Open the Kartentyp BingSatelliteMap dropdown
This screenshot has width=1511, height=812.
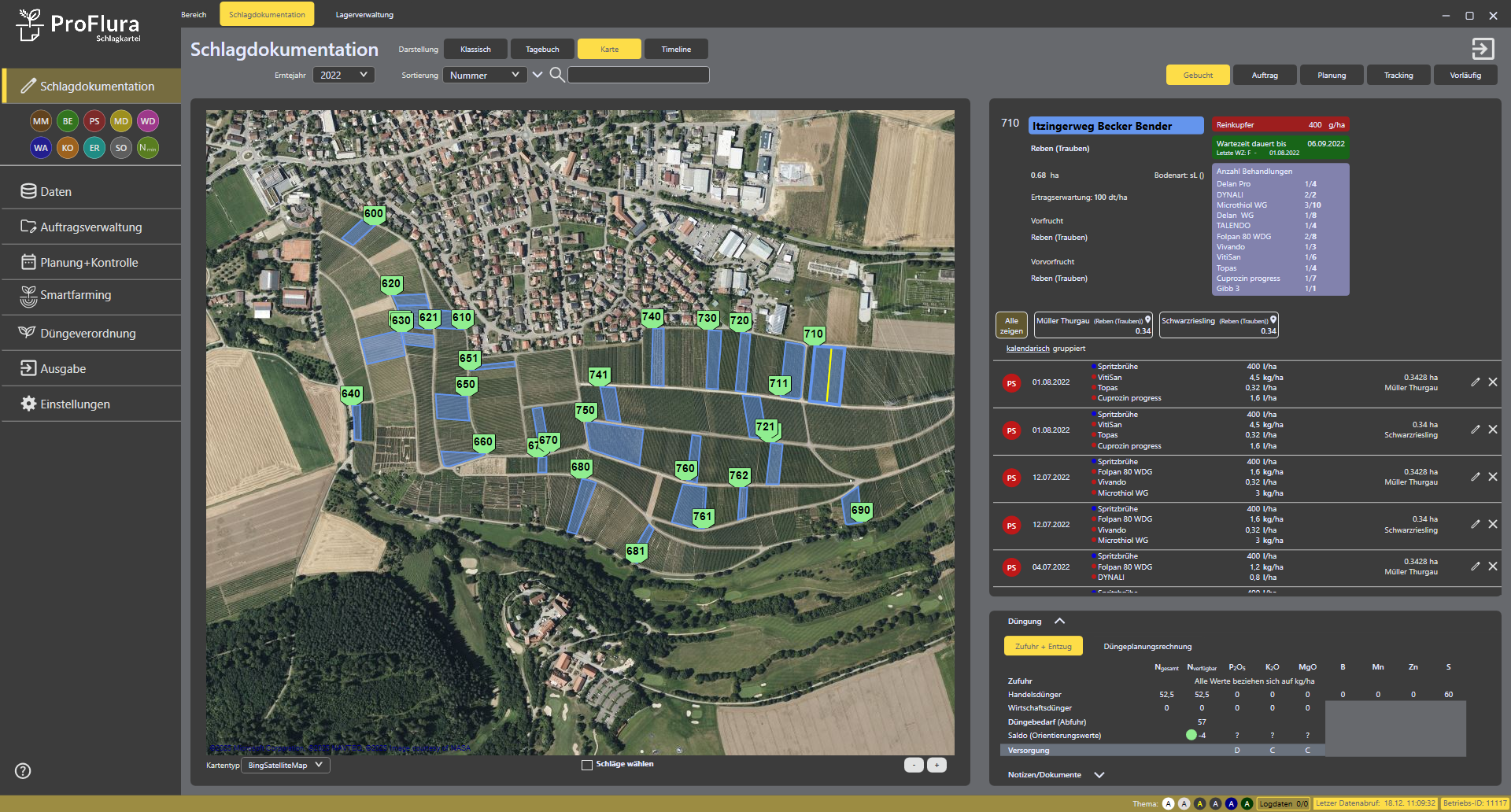click(x=285, y=765)
